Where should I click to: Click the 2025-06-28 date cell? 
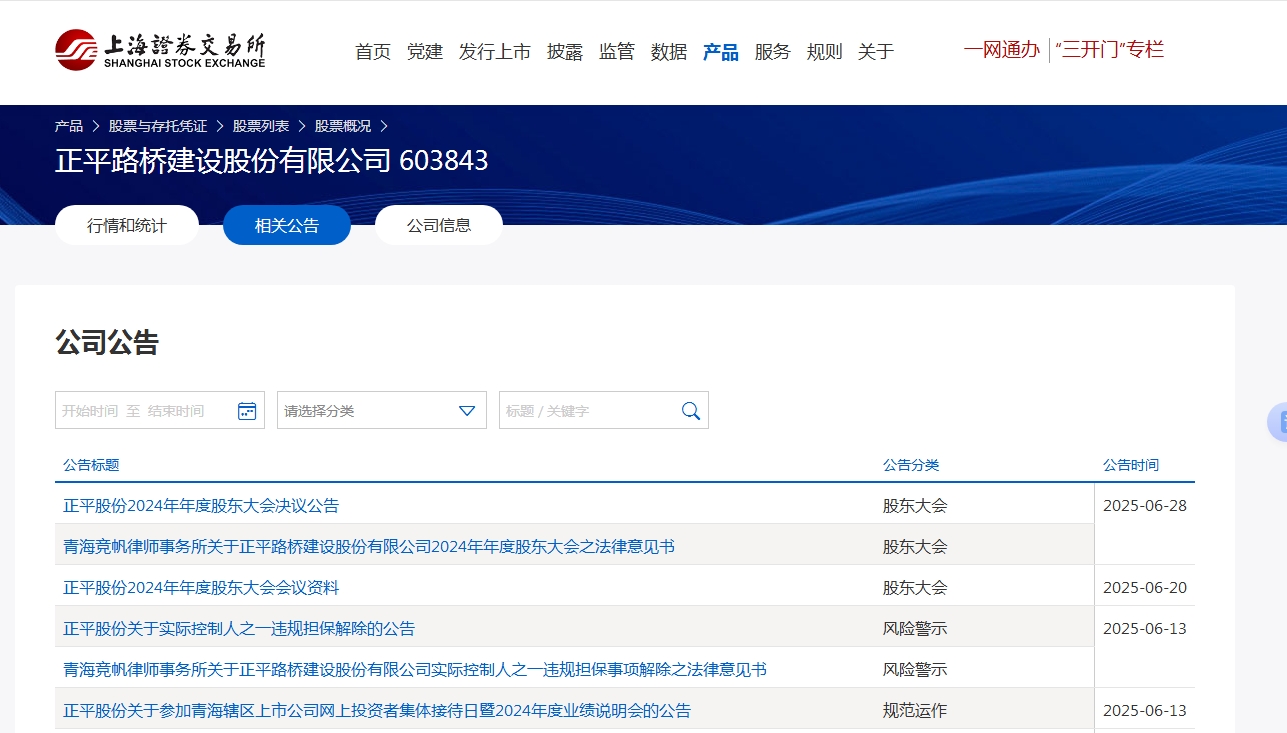click(1145, 506)
